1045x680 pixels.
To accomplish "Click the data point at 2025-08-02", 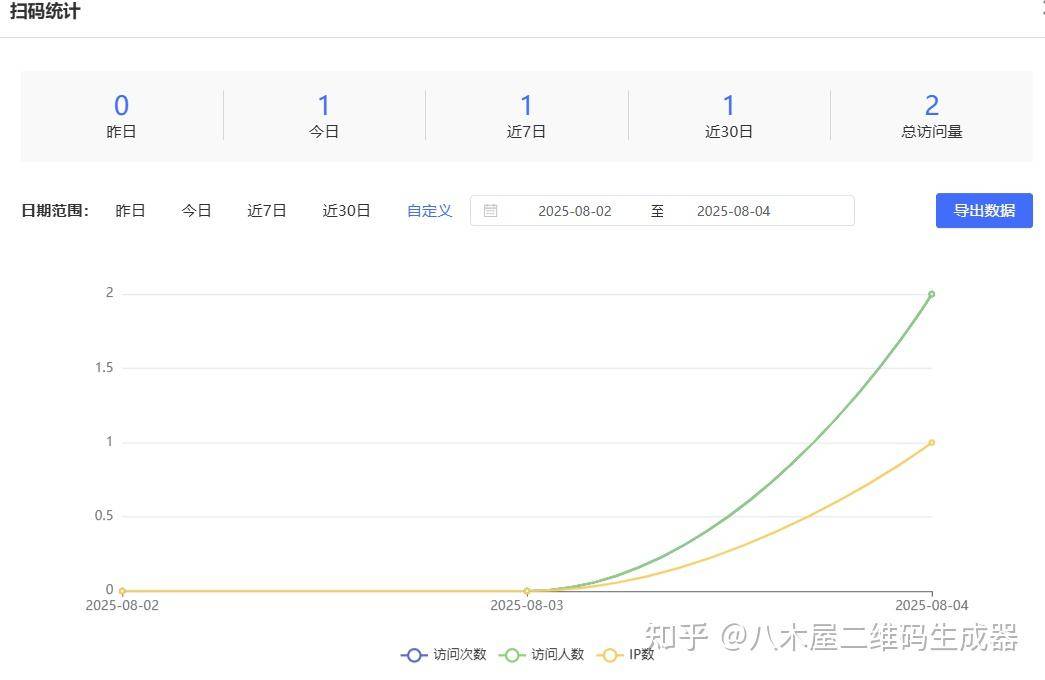I will [x=122, y=591].
